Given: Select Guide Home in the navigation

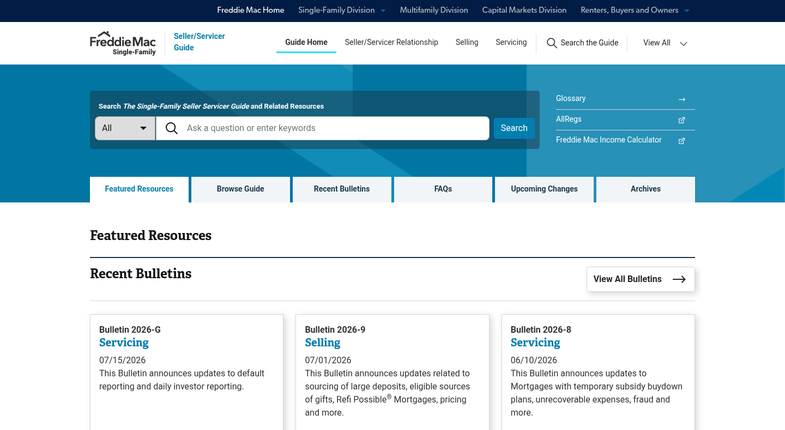Looking at the screenshot, I should point(306,43).
